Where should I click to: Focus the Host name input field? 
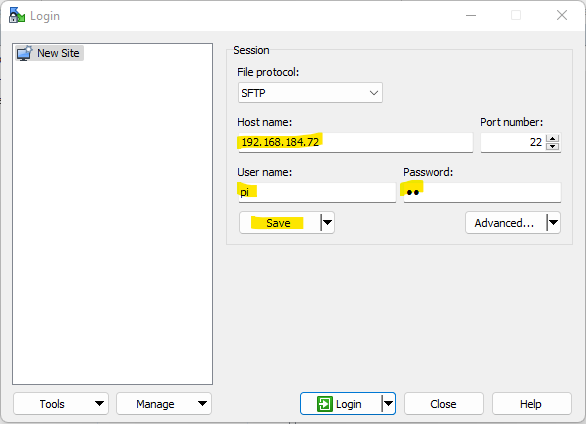click(x=355, y=142)
